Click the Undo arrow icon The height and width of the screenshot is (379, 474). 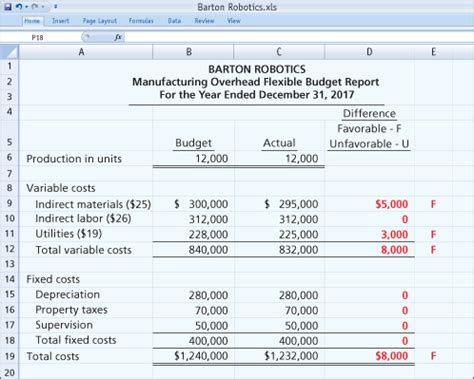click(19, 6)
